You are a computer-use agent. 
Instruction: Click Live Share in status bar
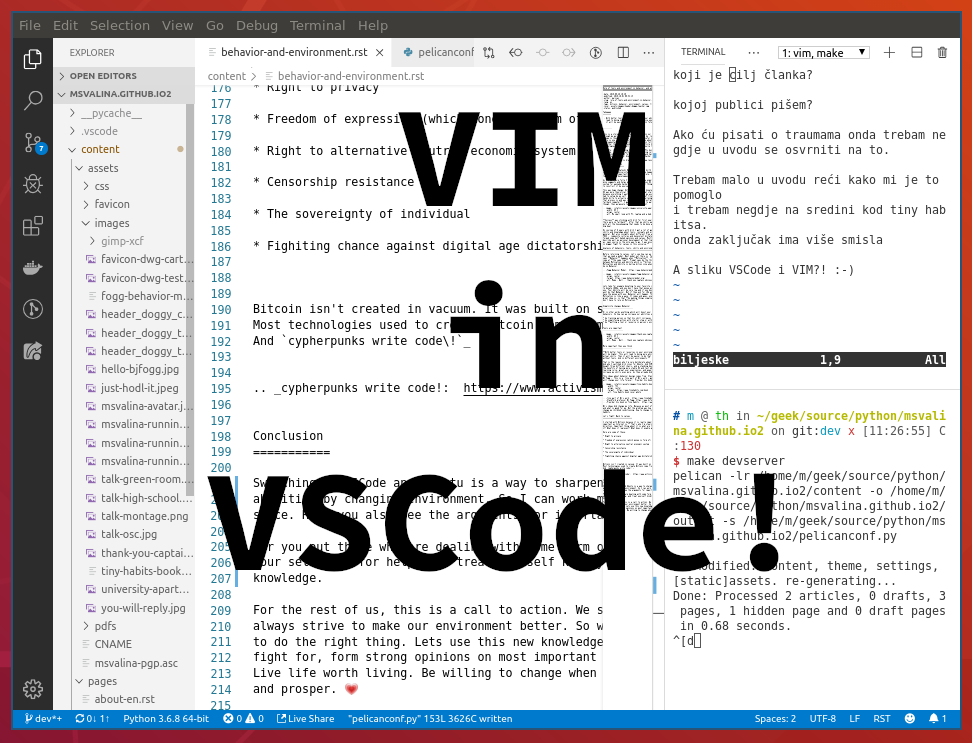(x=306, y=719)
